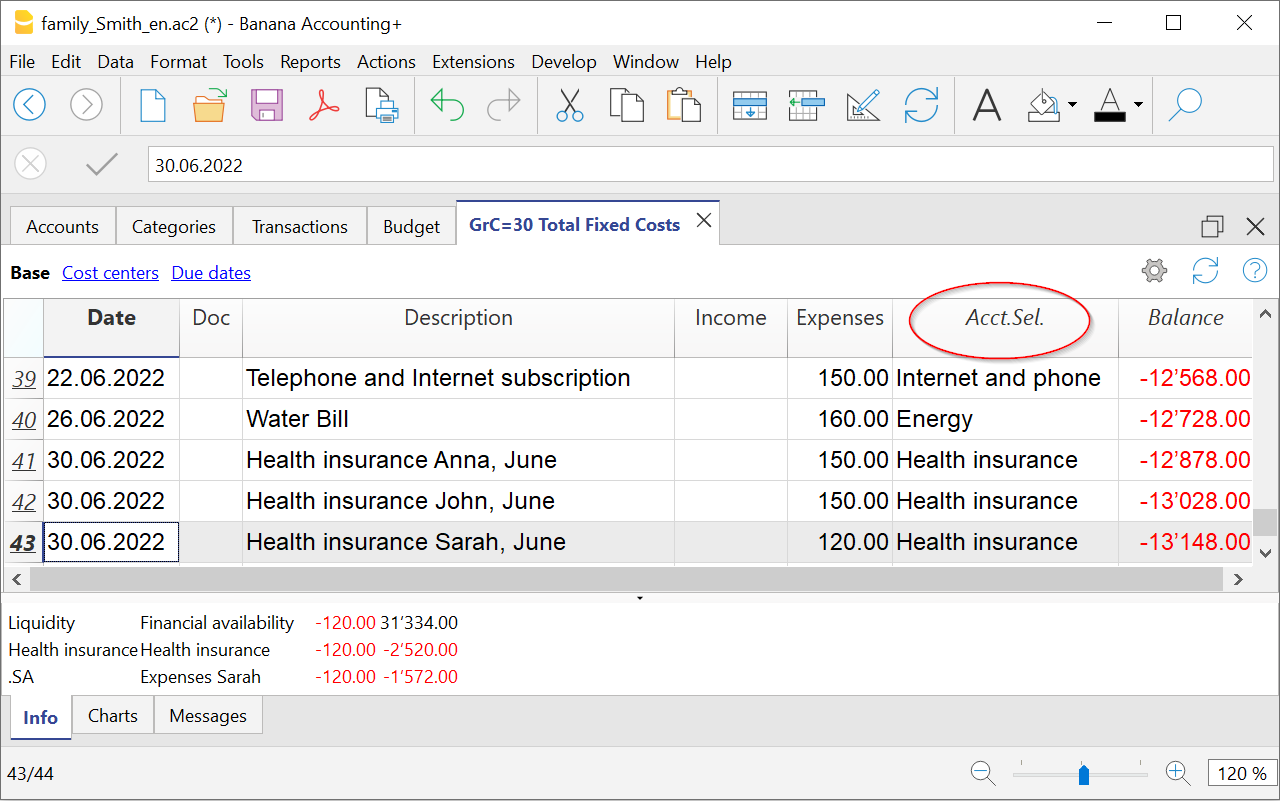The image size is (1280, 801).
Task: Switch to the Transactions tab
Action: 299,227
